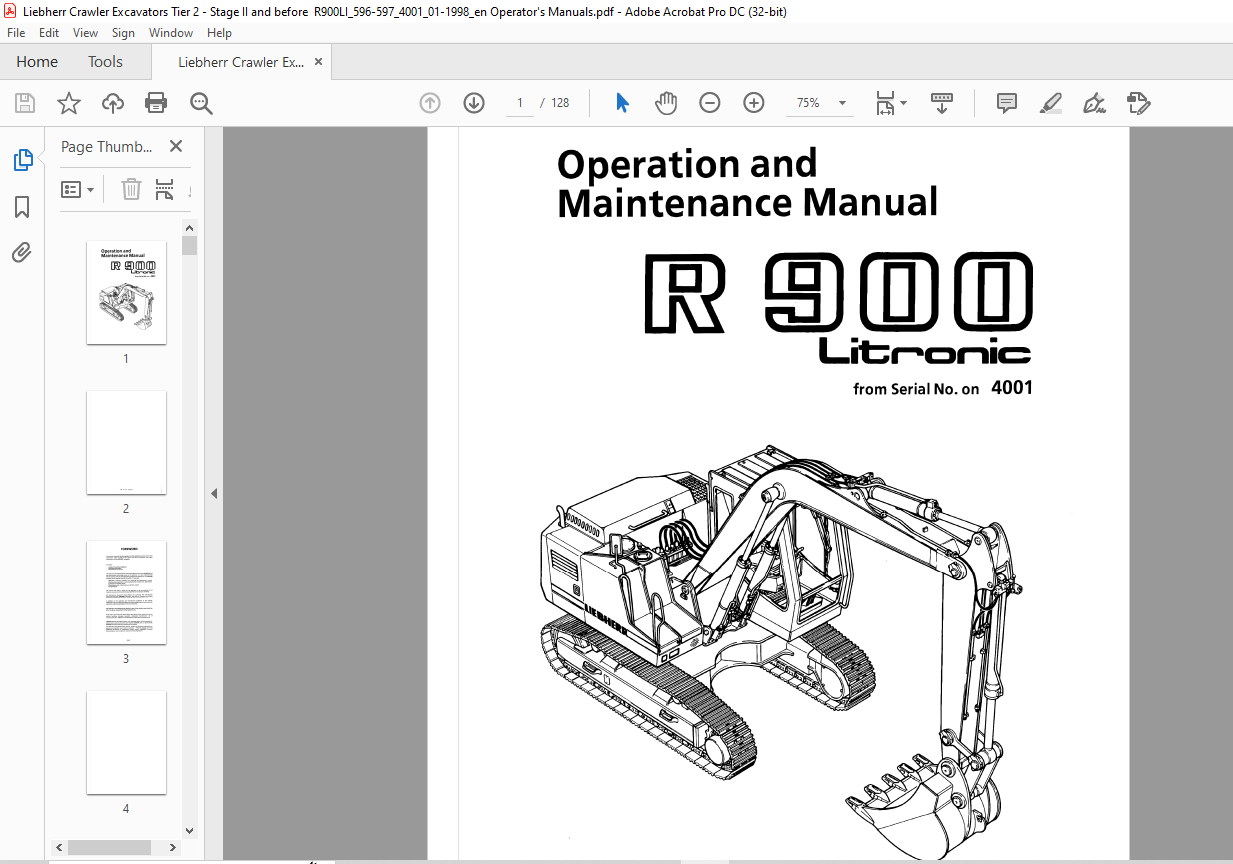Click the thumbnails horizontal scrollbar left arrow
This screenshot has height=864, width=1233.
tap(59, 847)
